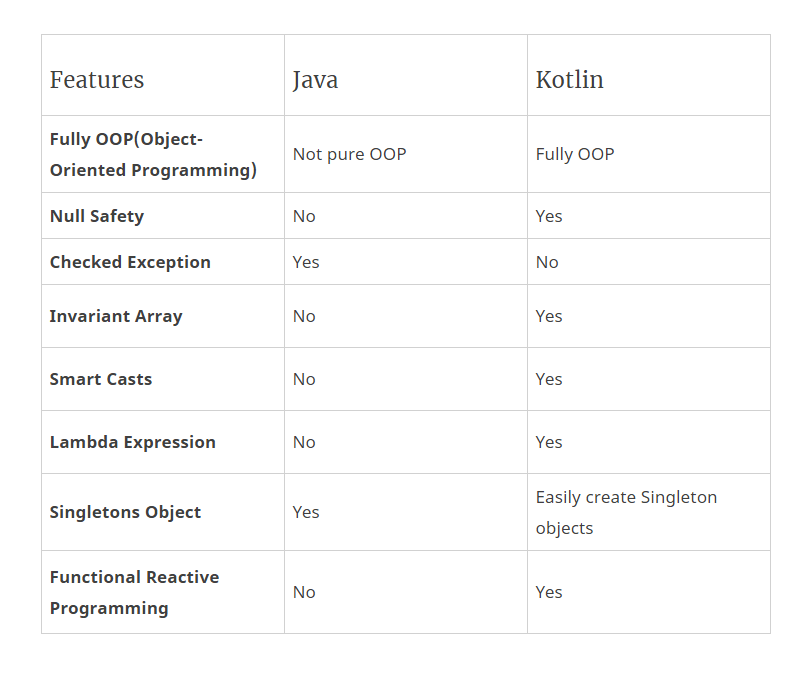This screenshot has height=677, width=800.
Task: Click the "Not pure OOP" Java cell
Action: (x=349, y=154)
